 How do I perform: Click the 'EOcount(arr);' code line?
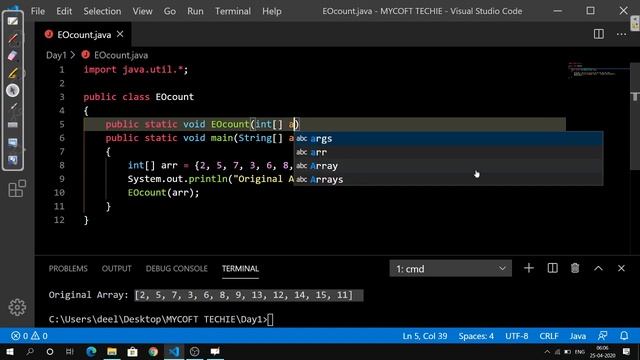163,193
